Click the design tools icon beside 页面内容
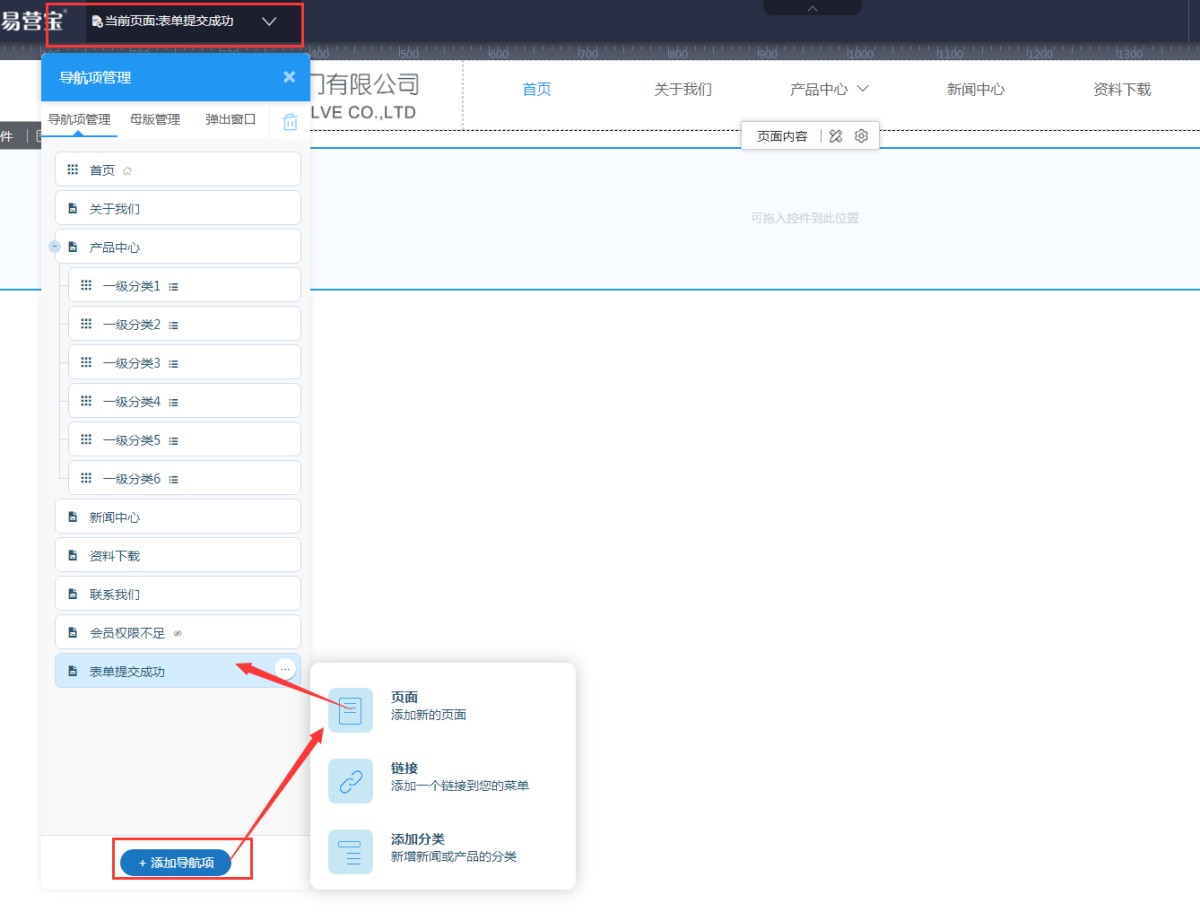 [x=836, y=136]
